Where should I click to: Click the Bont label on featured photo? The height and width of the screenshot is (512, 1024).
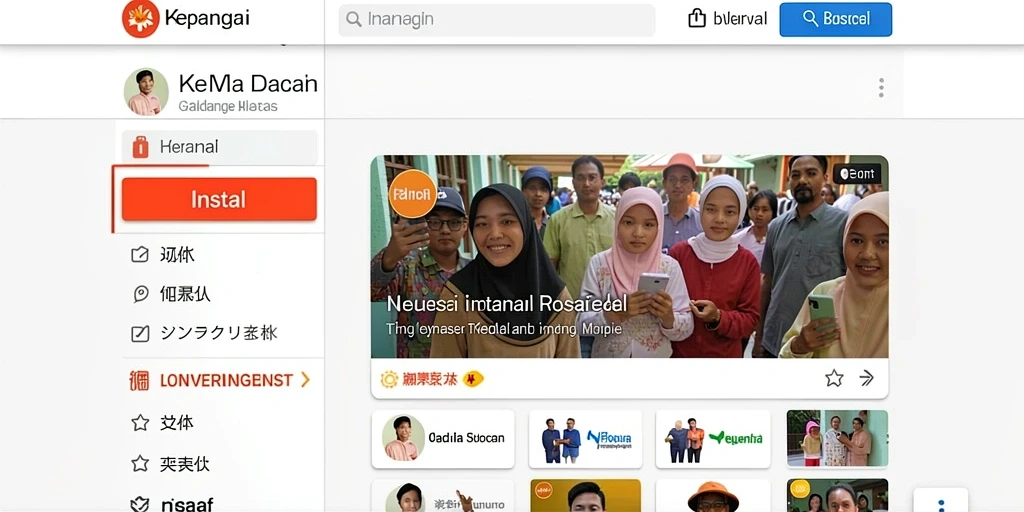coord(857,174)
